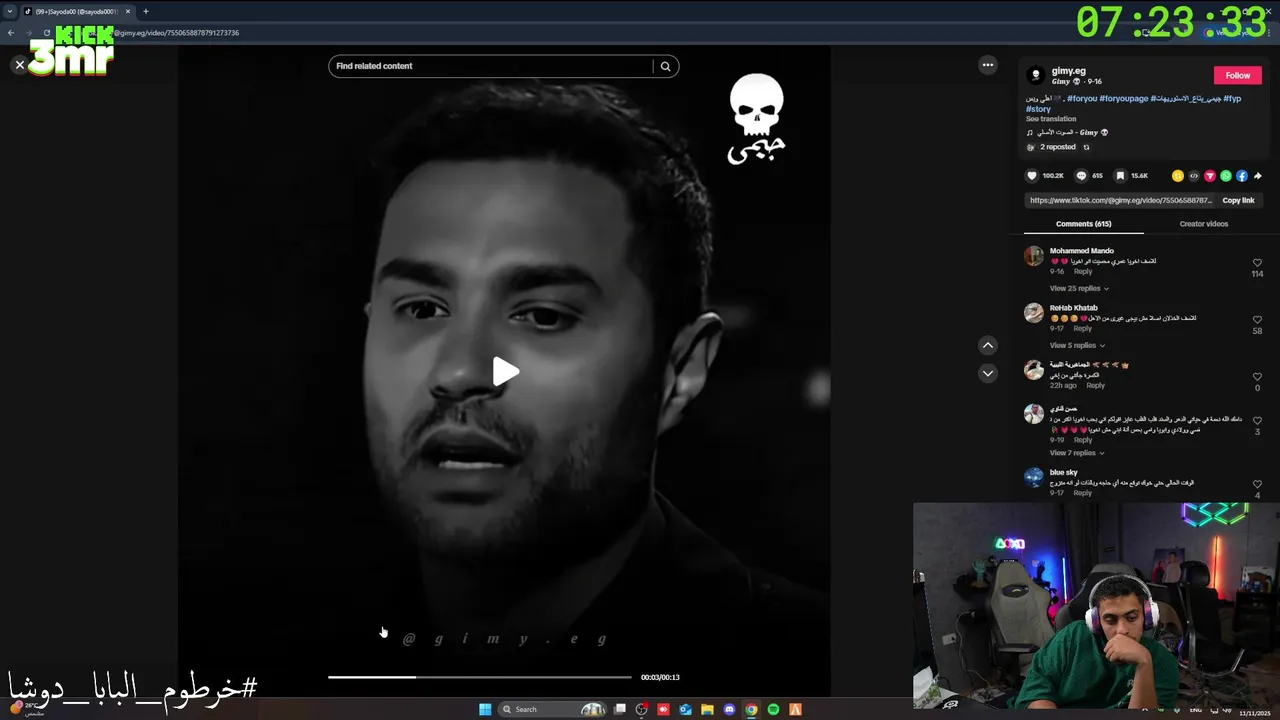Close the Sayoda TikTok browser tab

[x=128, y=12]
